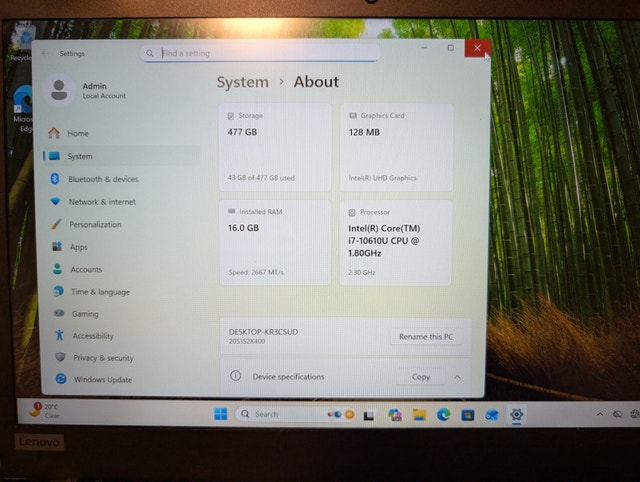The image size is (640, 482).
Task: Open the Home settings page
Action: coord(122,133)
